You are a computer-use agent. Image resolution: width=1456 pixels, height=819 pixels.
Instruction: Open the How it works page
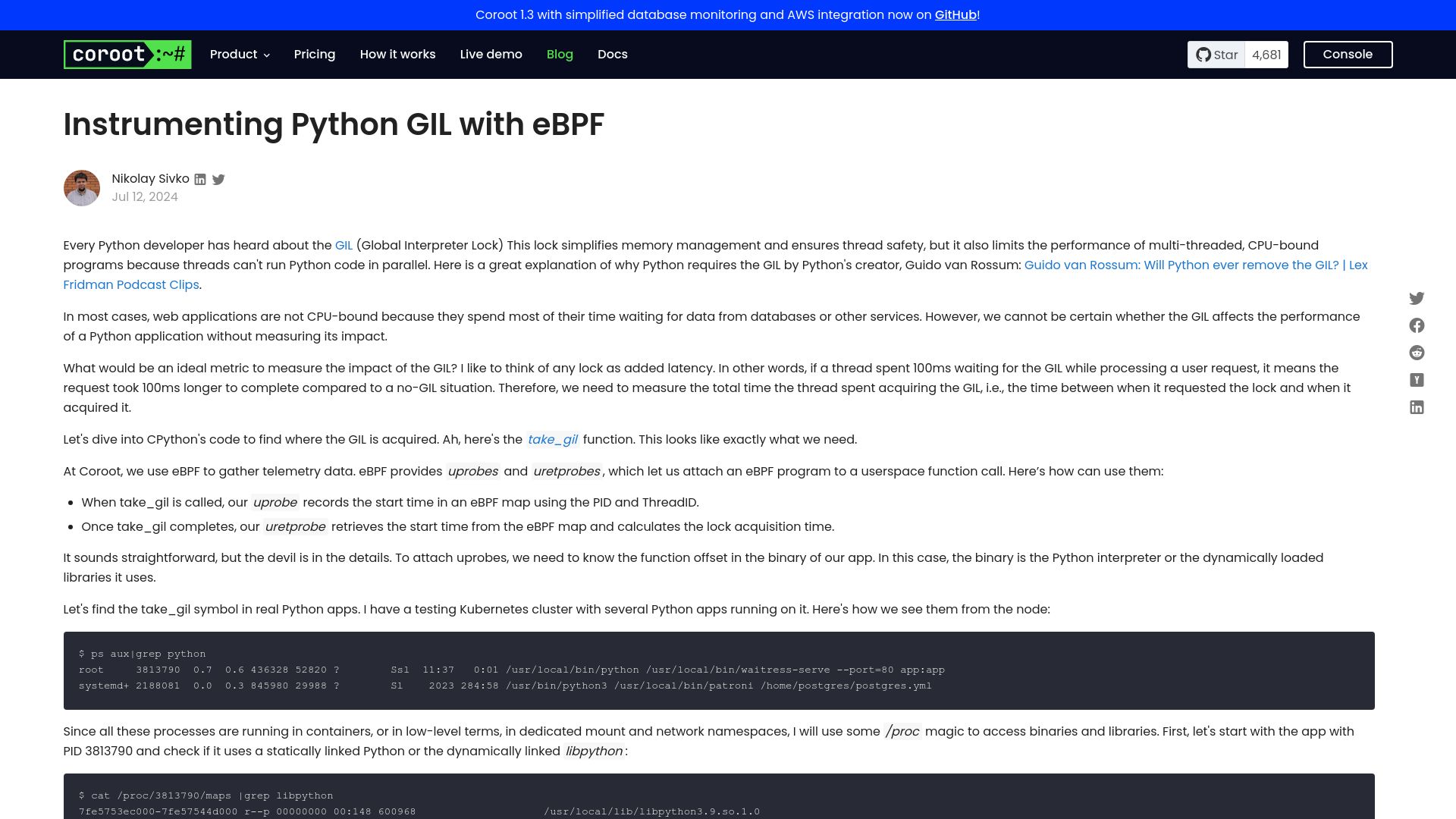point(397,55)
